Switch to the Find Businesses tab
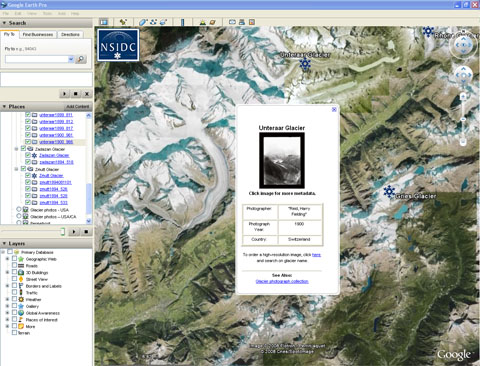Screen dimensions: 480x366 pos(38,34)
